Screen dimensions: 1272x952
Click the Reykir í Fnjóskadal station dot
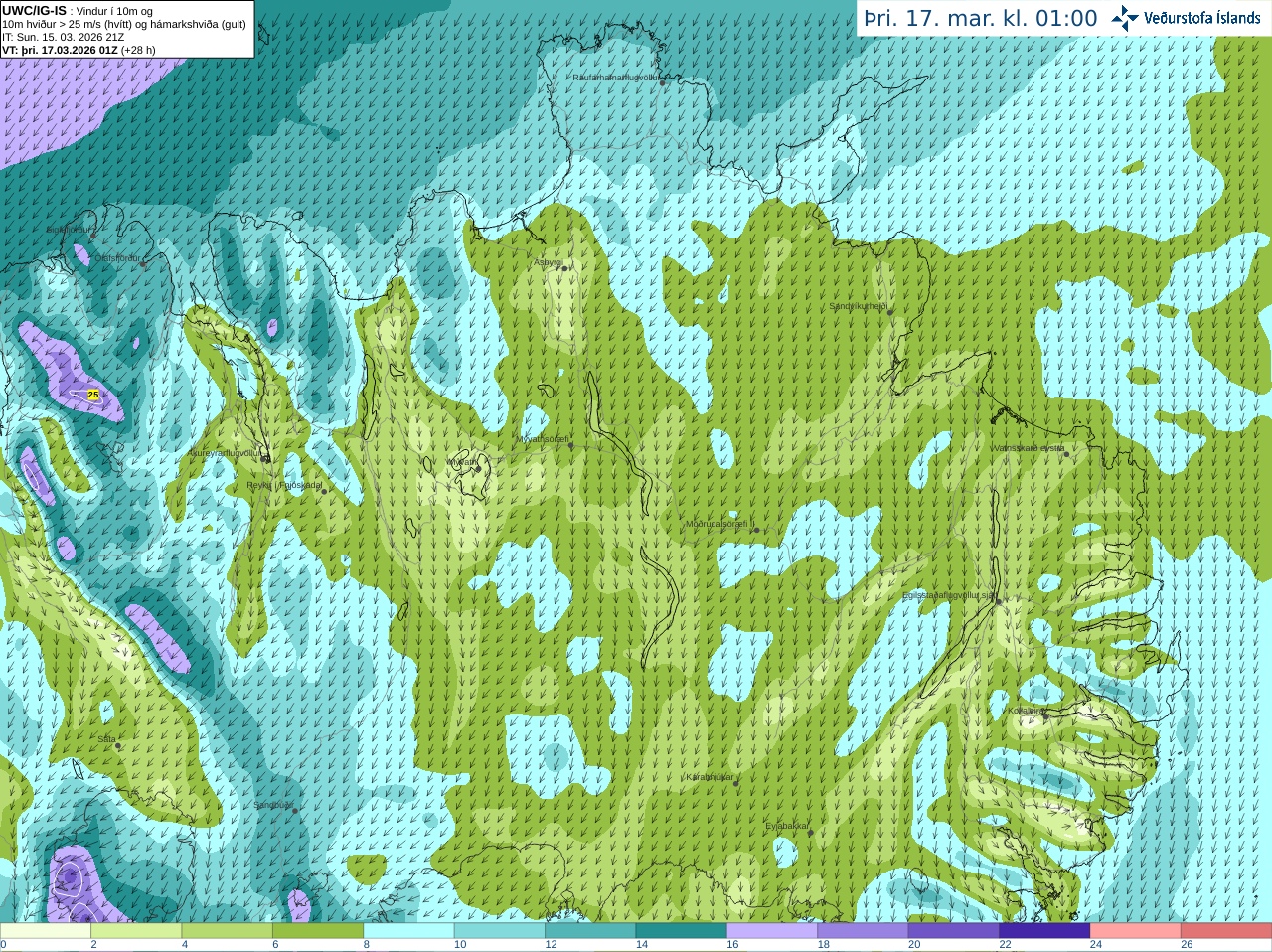324,491
